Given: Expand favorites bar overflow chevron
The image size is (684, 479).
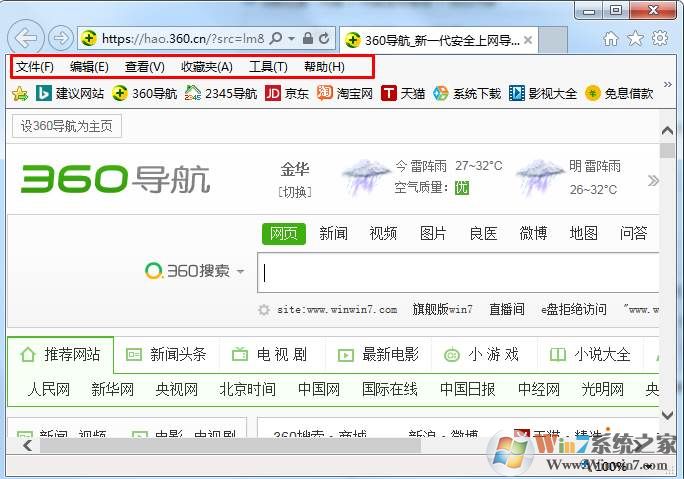Looking at the screenshot, I should tap(667, 84).
